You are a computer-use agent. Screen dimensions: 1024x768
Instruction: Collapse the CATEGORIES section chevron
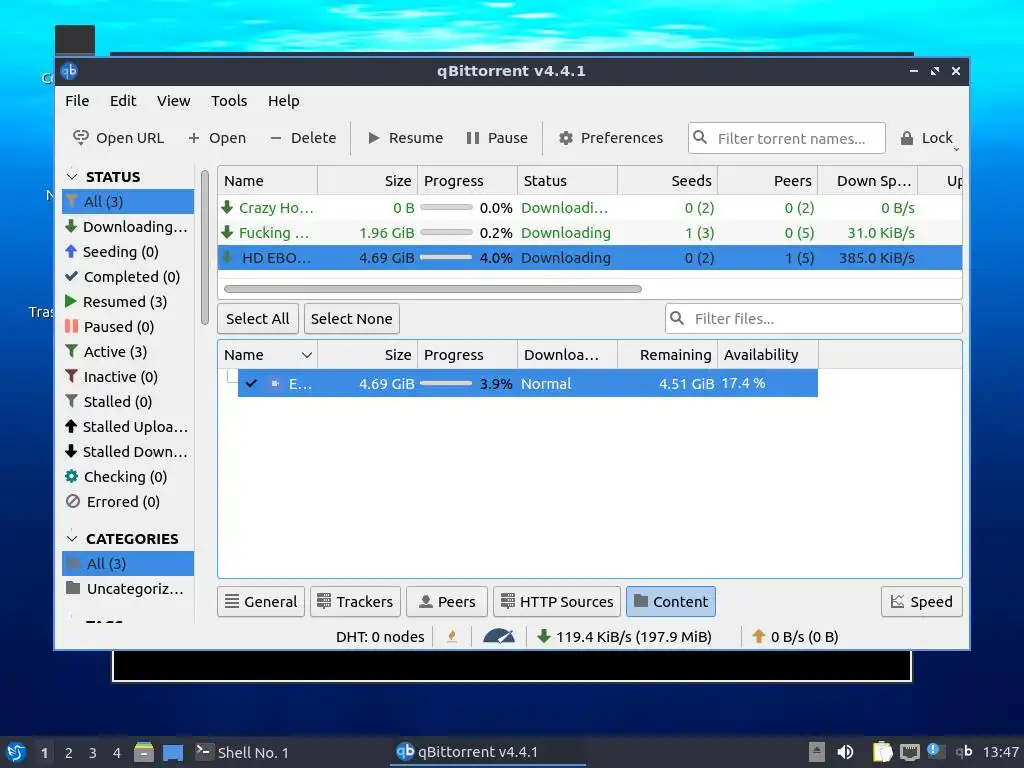coord(72,539)
